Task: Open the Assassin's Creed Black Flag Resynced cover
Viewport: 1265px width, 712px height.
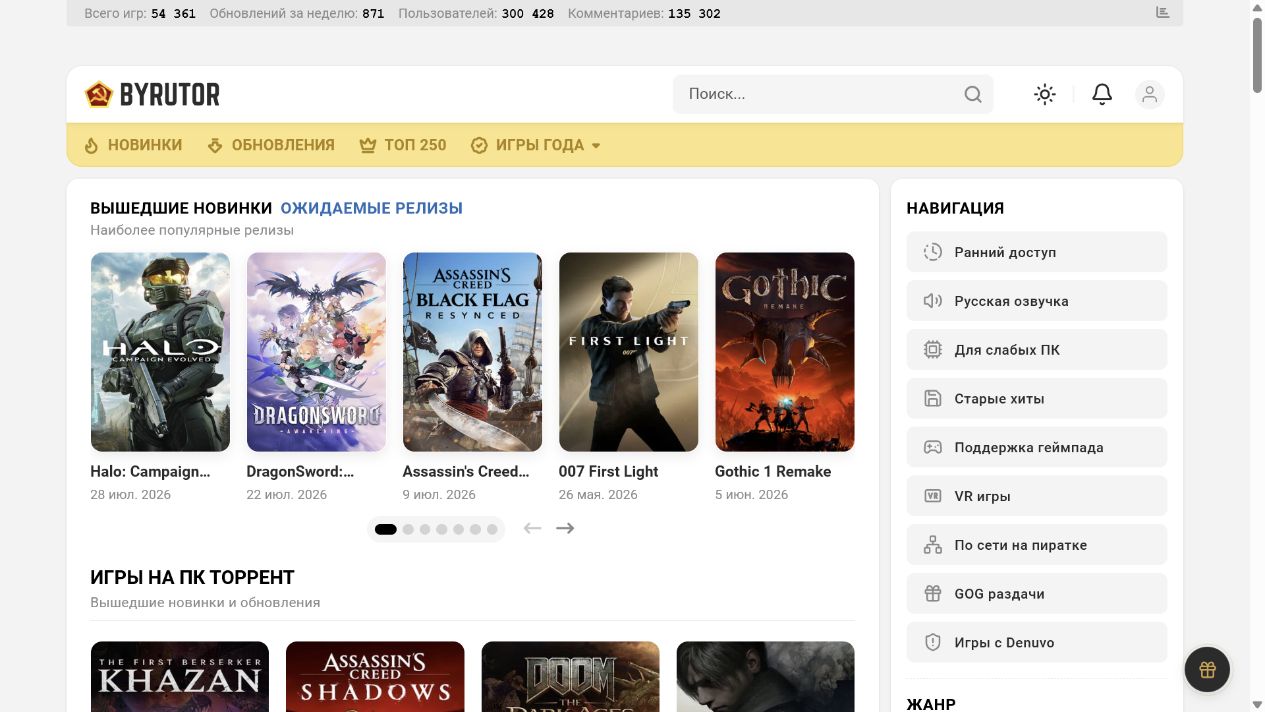Action: pyautogui.click(x=472, y=352)
